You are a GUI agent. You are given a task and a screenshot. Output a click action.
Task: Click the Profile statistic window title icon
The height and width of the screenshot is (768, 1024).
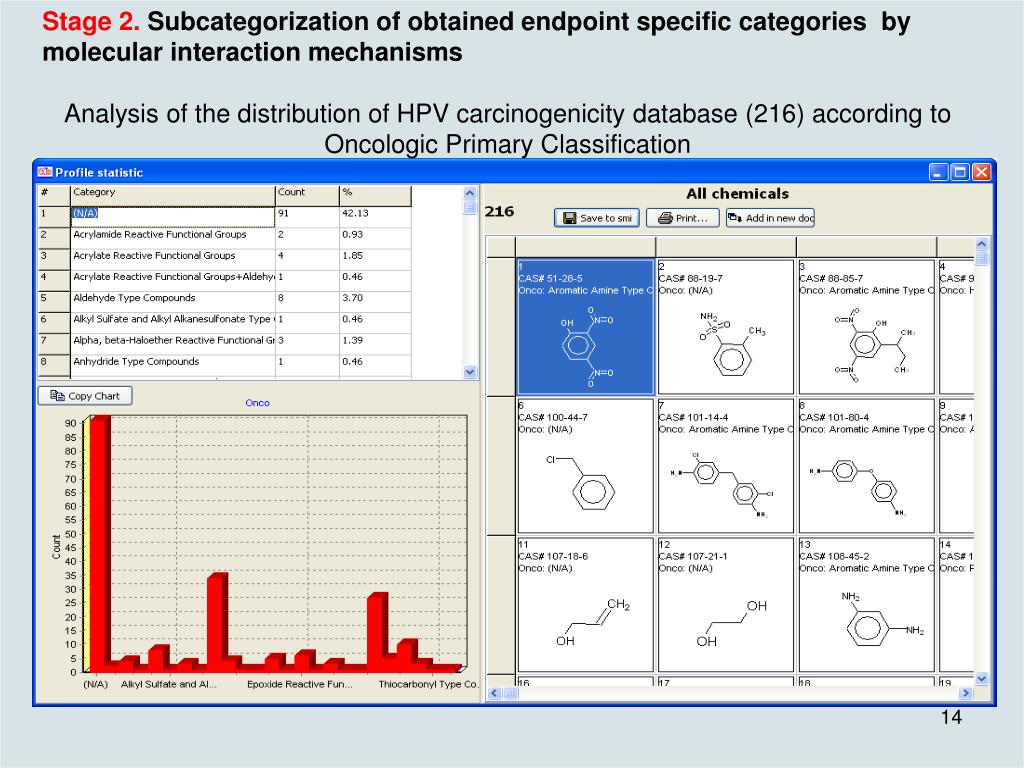[44, 172]
